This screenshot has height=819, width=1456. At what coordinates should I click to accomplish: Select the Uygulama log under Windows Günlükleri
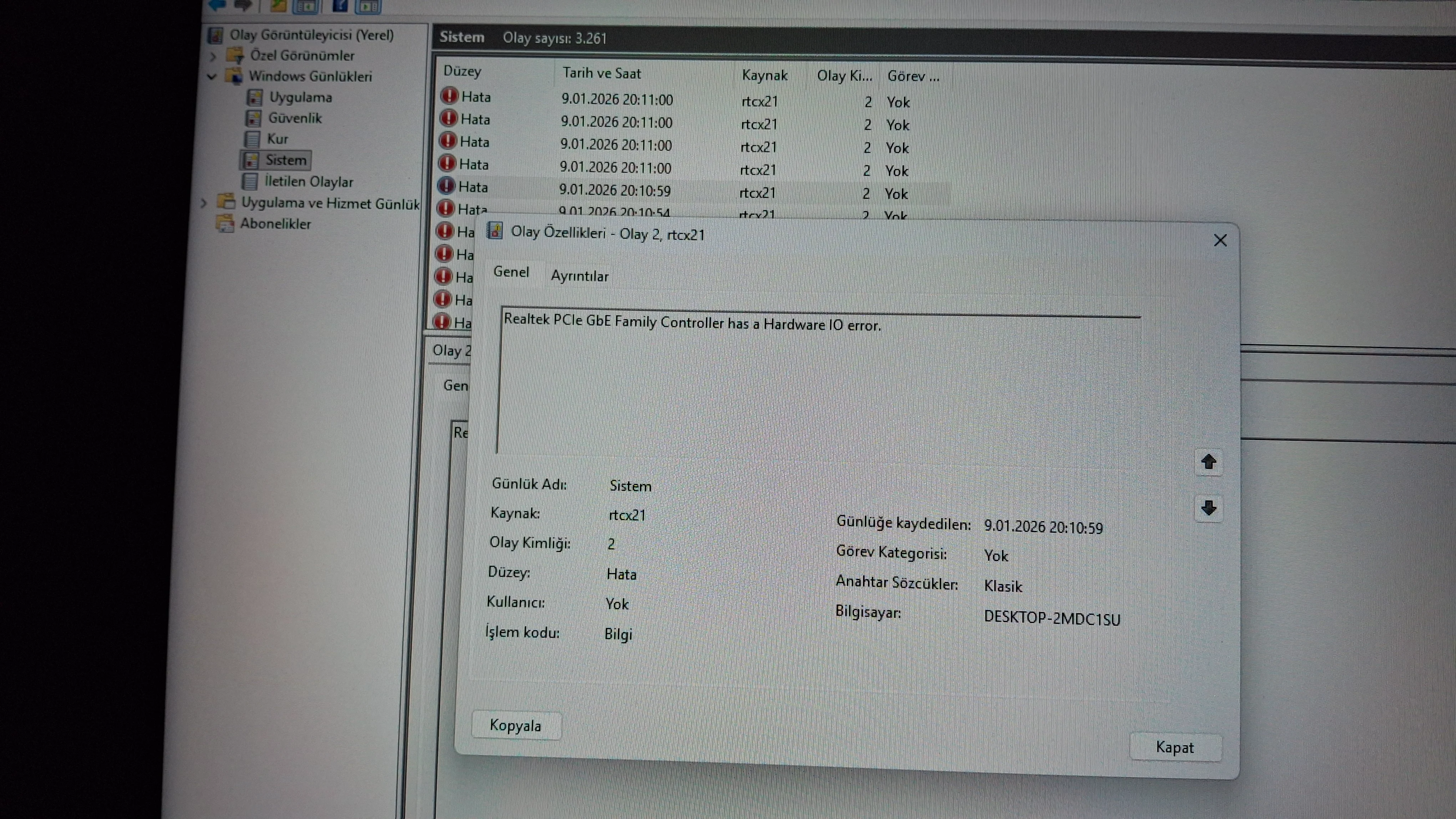[300, 97]
